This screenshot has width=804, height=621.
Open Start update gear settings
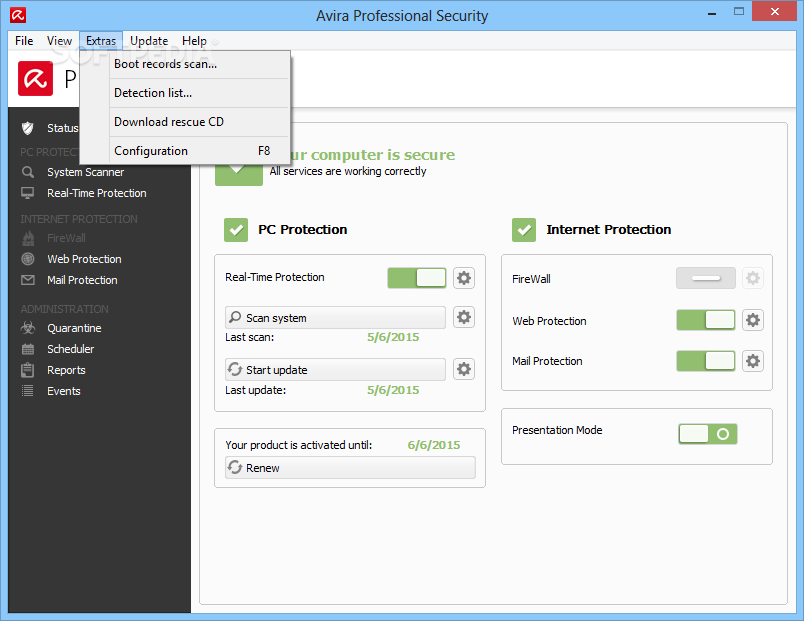coord(464,369)
